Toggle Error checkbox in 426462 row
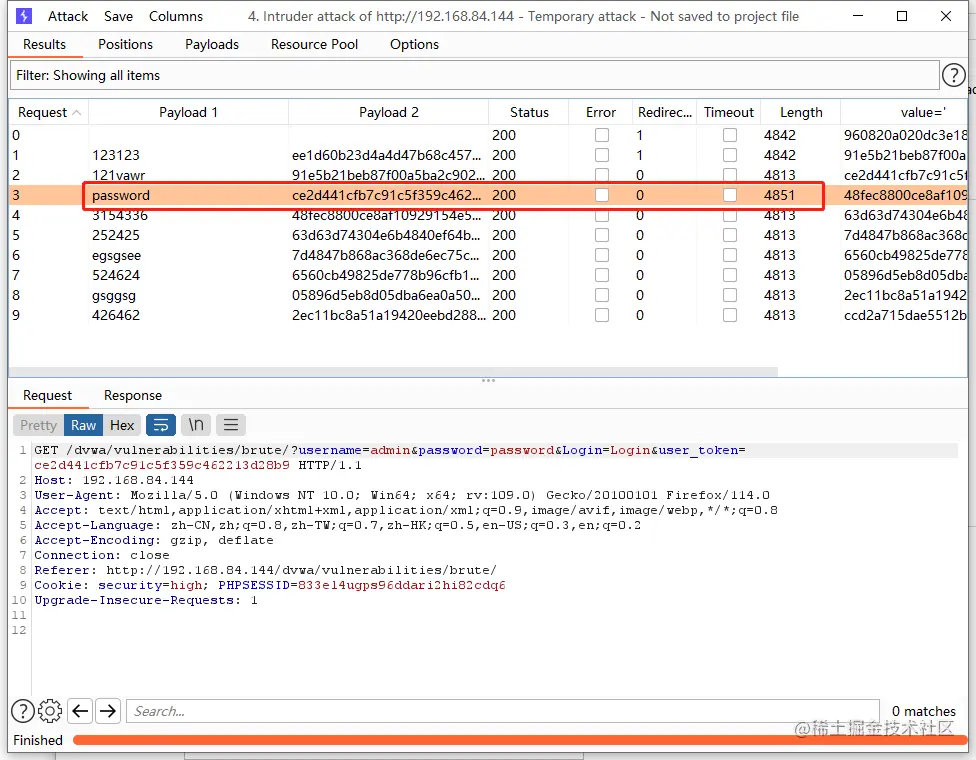Screen dimensions: 976x760 601,315
